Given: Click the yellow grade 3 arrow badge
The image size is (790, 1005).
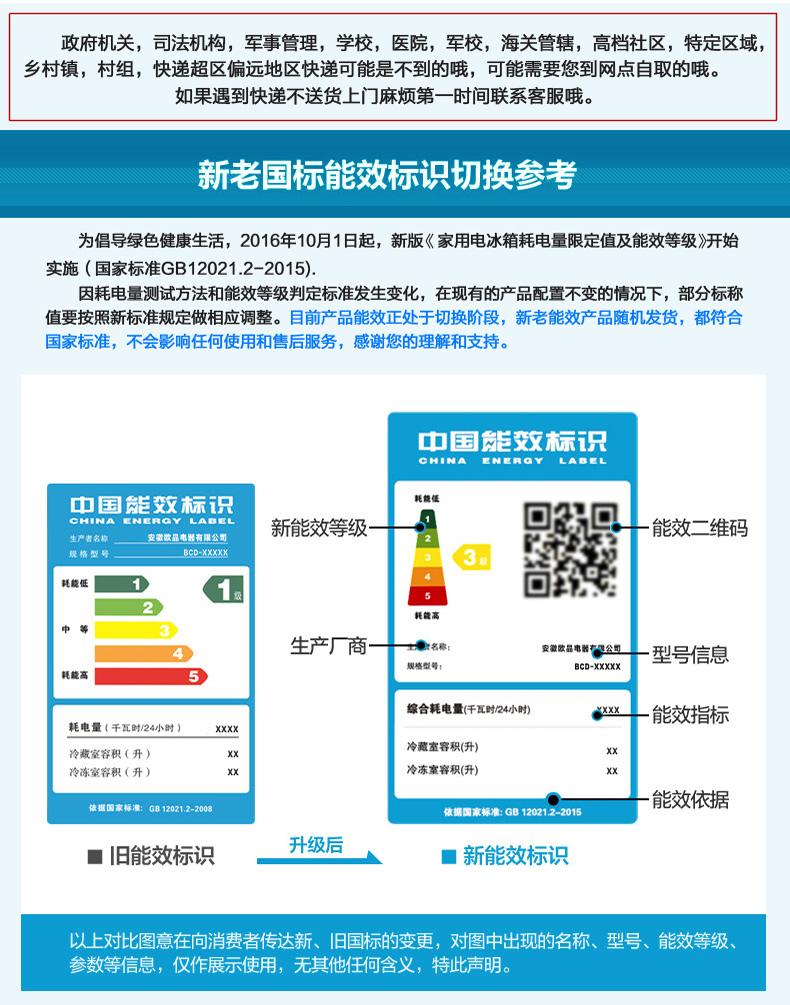Looking at the screenshot, I should 471,557.
